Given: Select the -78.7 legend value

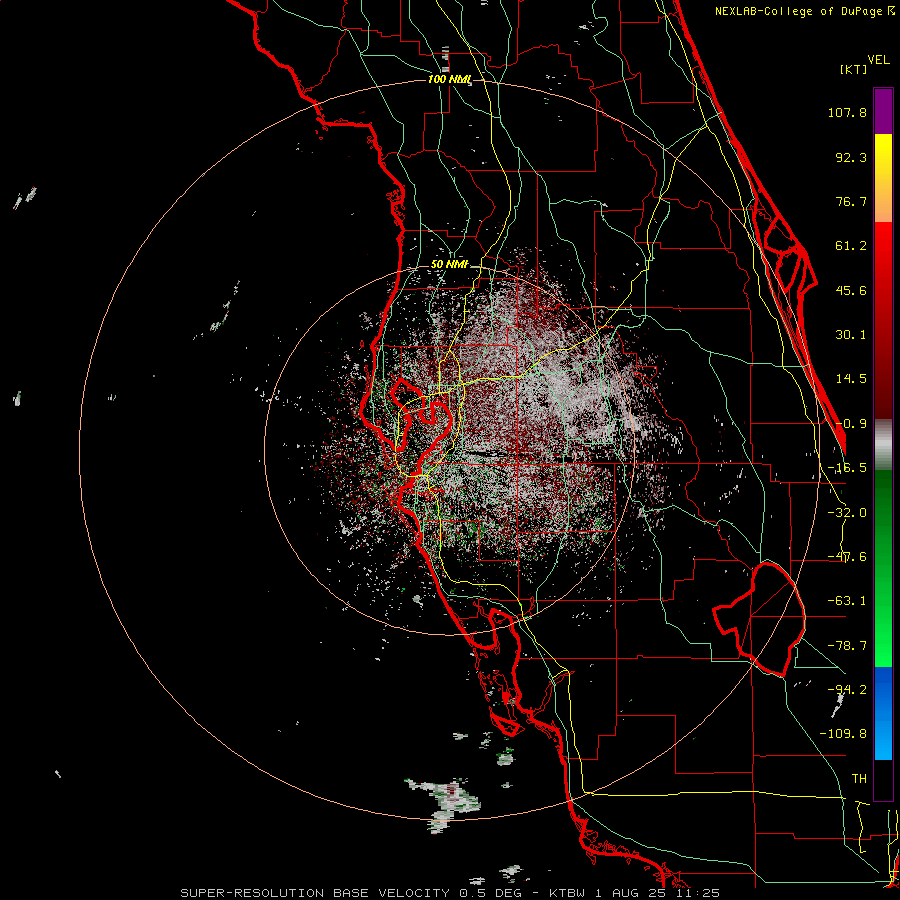Looking at the screenshot, I should (x=847, y=646).
